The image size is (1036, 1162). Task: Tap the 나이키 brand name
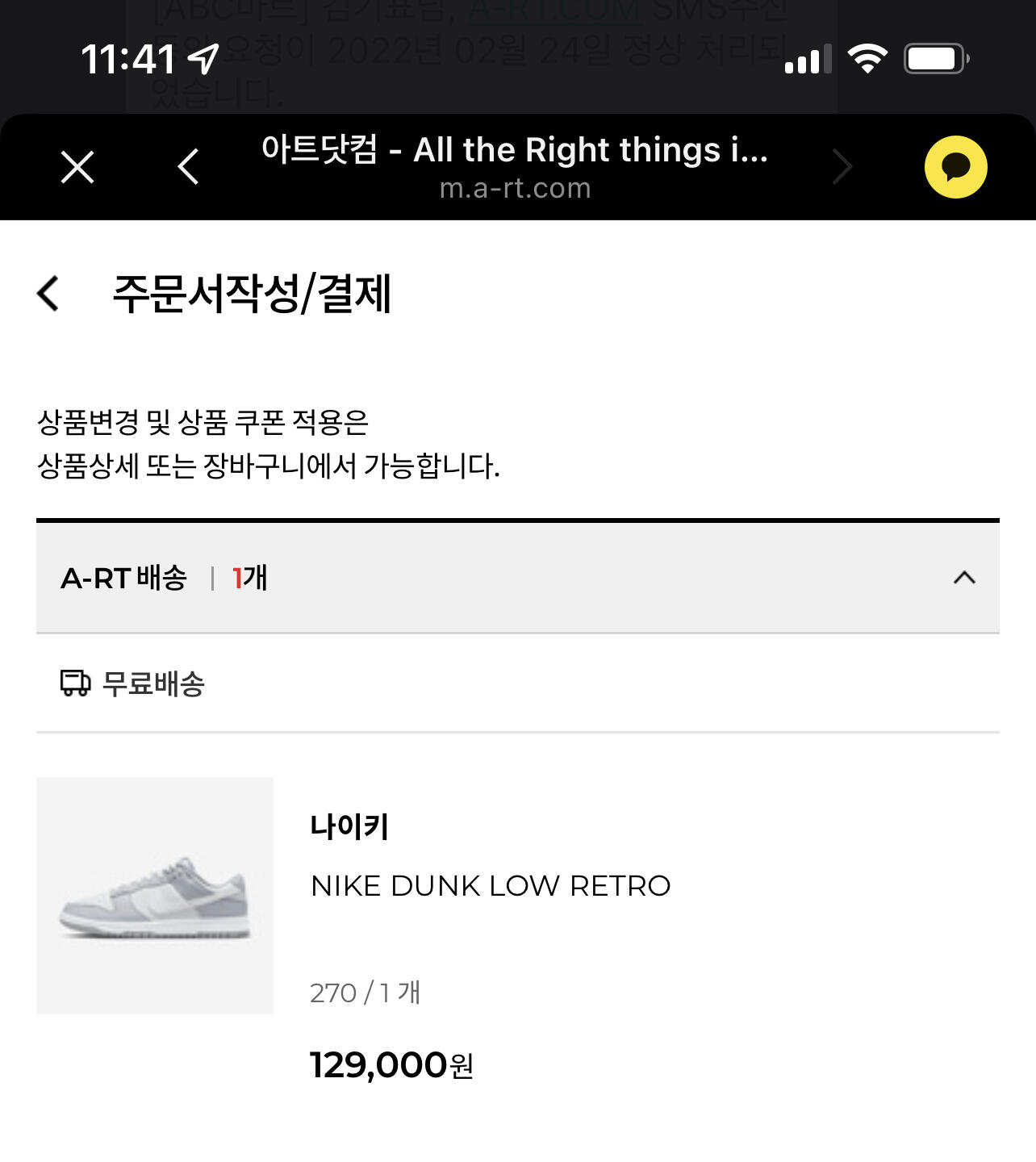point(349,826)
